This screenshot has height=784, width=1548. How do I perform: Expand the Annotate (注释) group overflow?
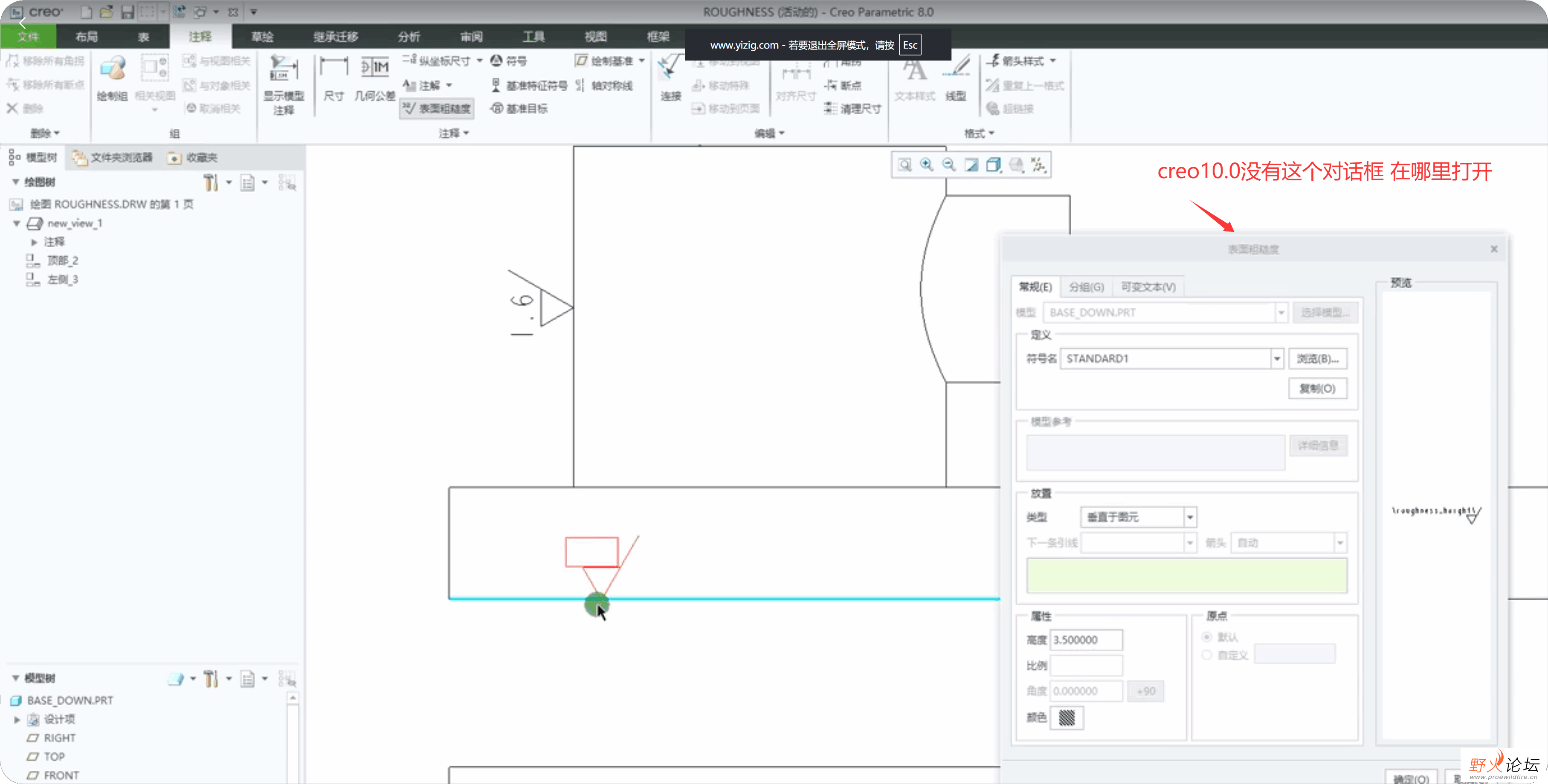454,133
